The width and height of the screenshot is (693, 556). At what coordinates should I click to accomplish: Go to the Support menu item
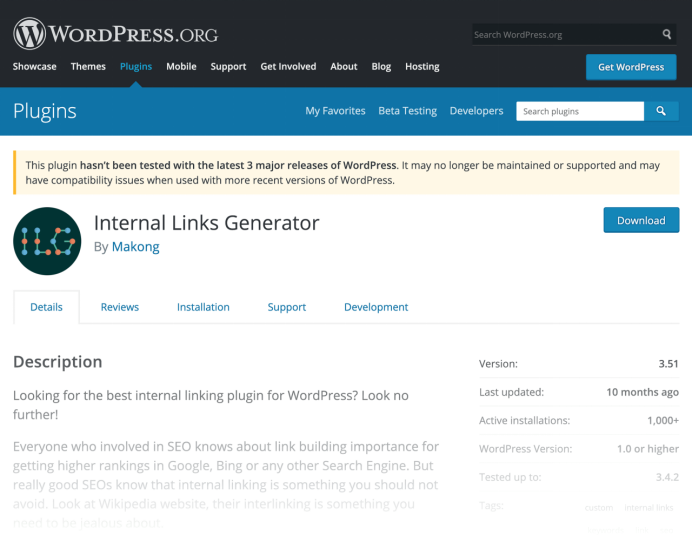coord(228,67)
